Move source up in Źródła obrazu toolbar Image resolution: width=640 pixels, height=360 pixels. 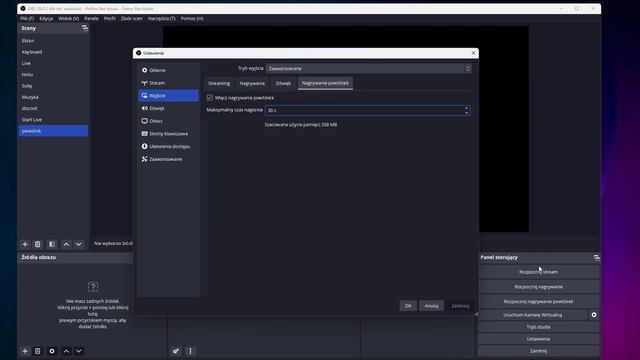click(x=66, y=351)
